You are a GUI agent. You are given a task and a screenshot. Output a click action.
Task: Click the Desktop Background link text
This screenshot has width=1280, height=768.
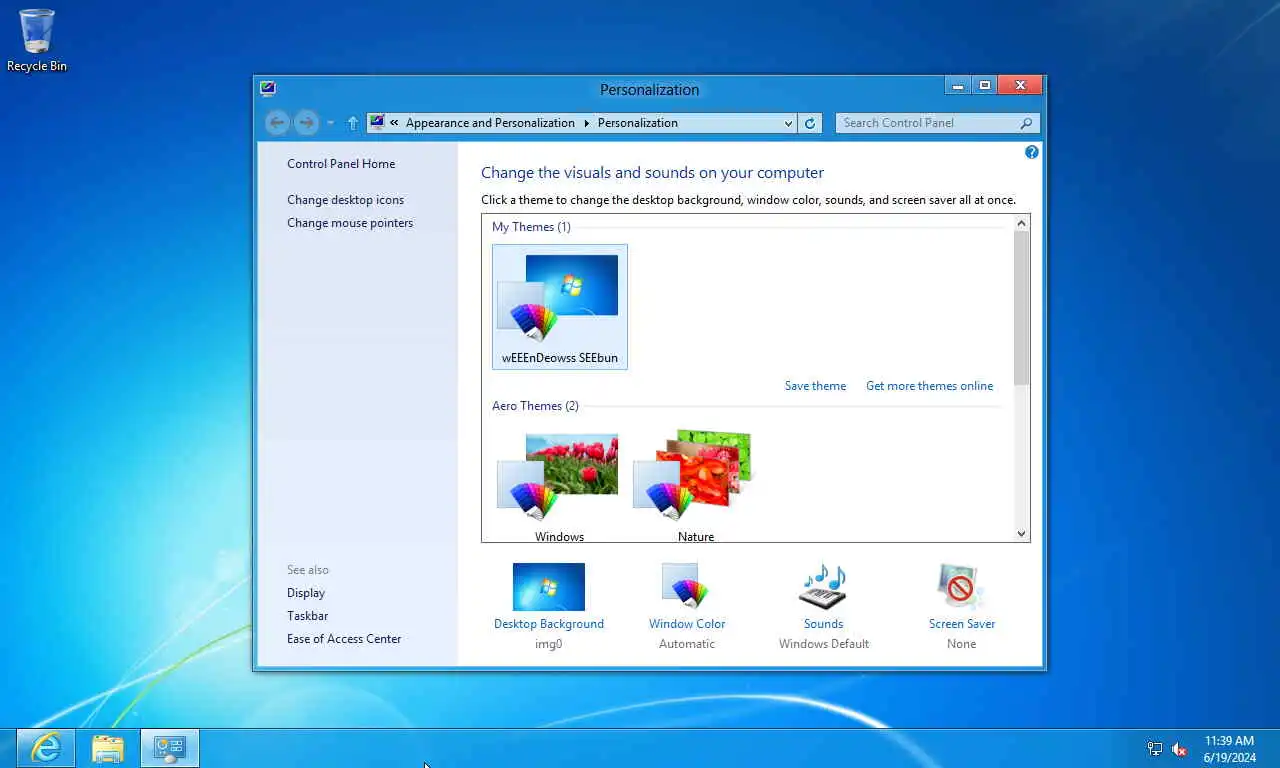(549, 624)
